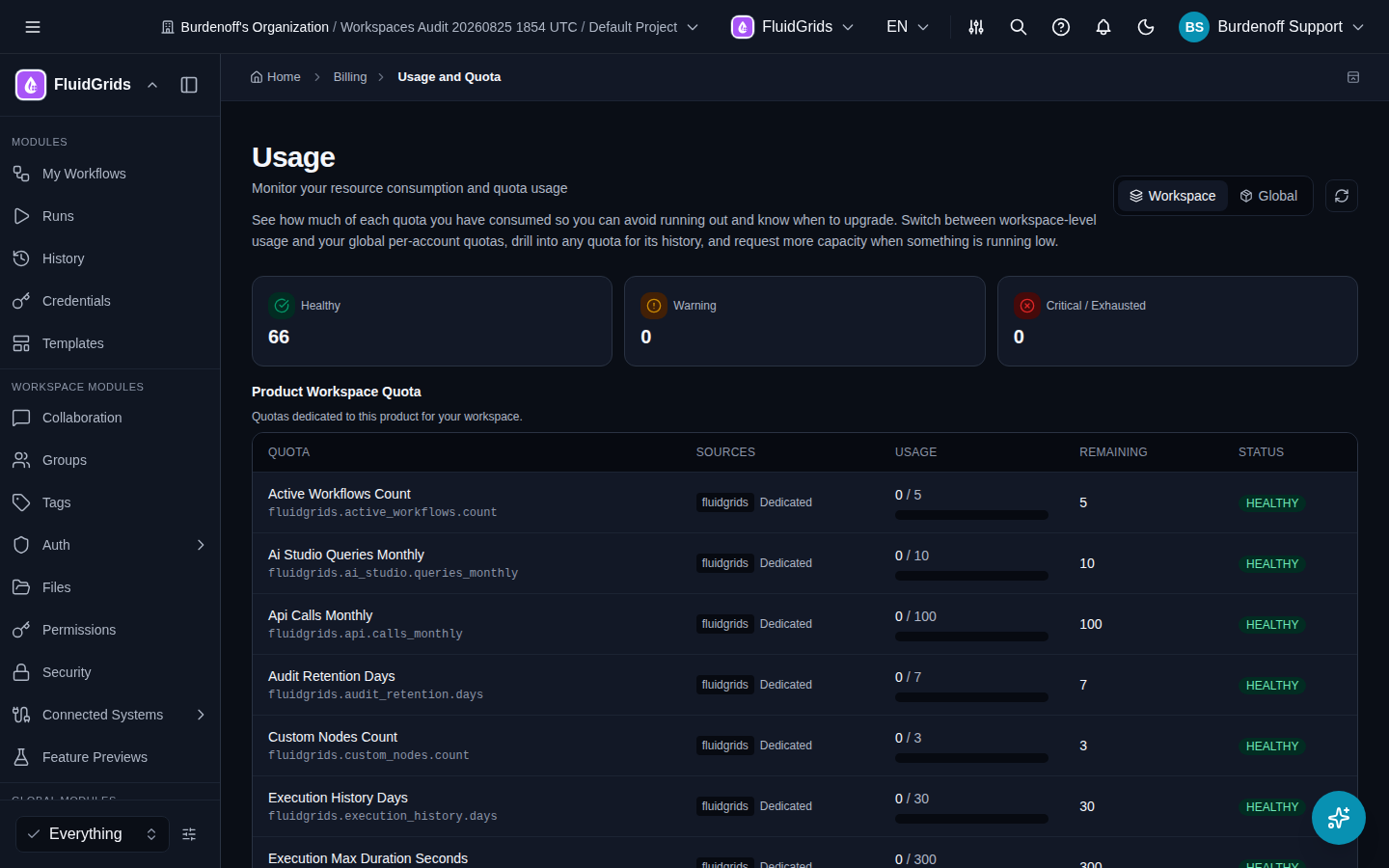Click the Auth shield icon
1389x868 pixels.
[21, 545]
